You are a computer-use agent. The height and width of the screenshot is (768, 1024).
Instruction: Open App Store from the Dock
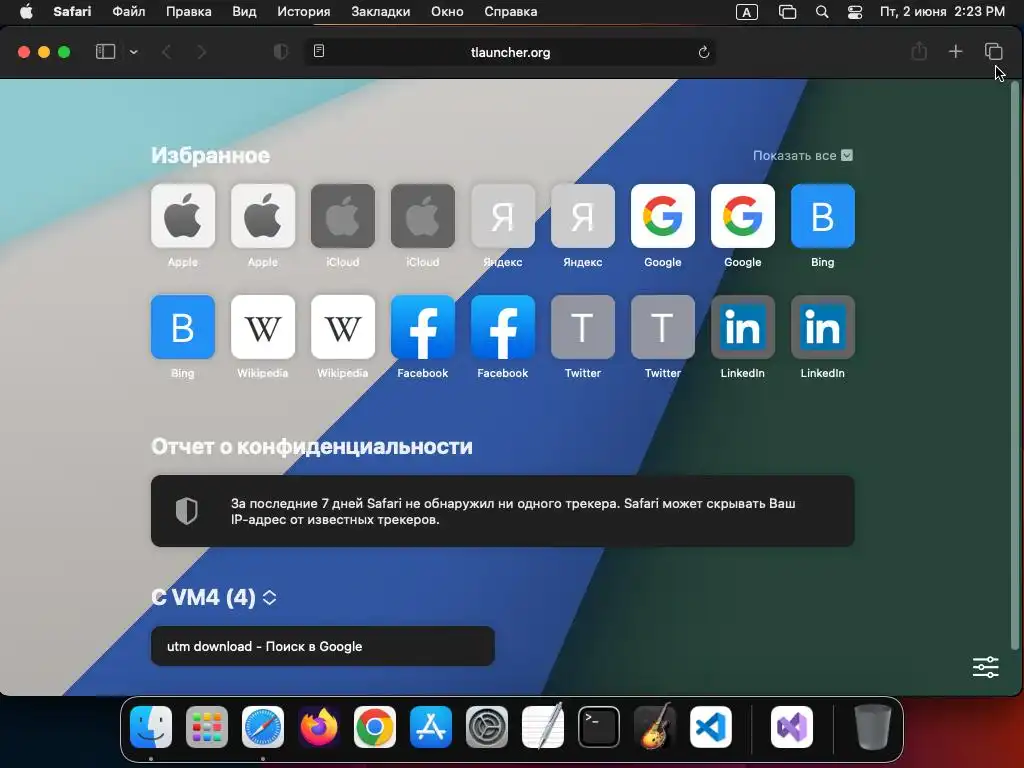pos(431,727)
